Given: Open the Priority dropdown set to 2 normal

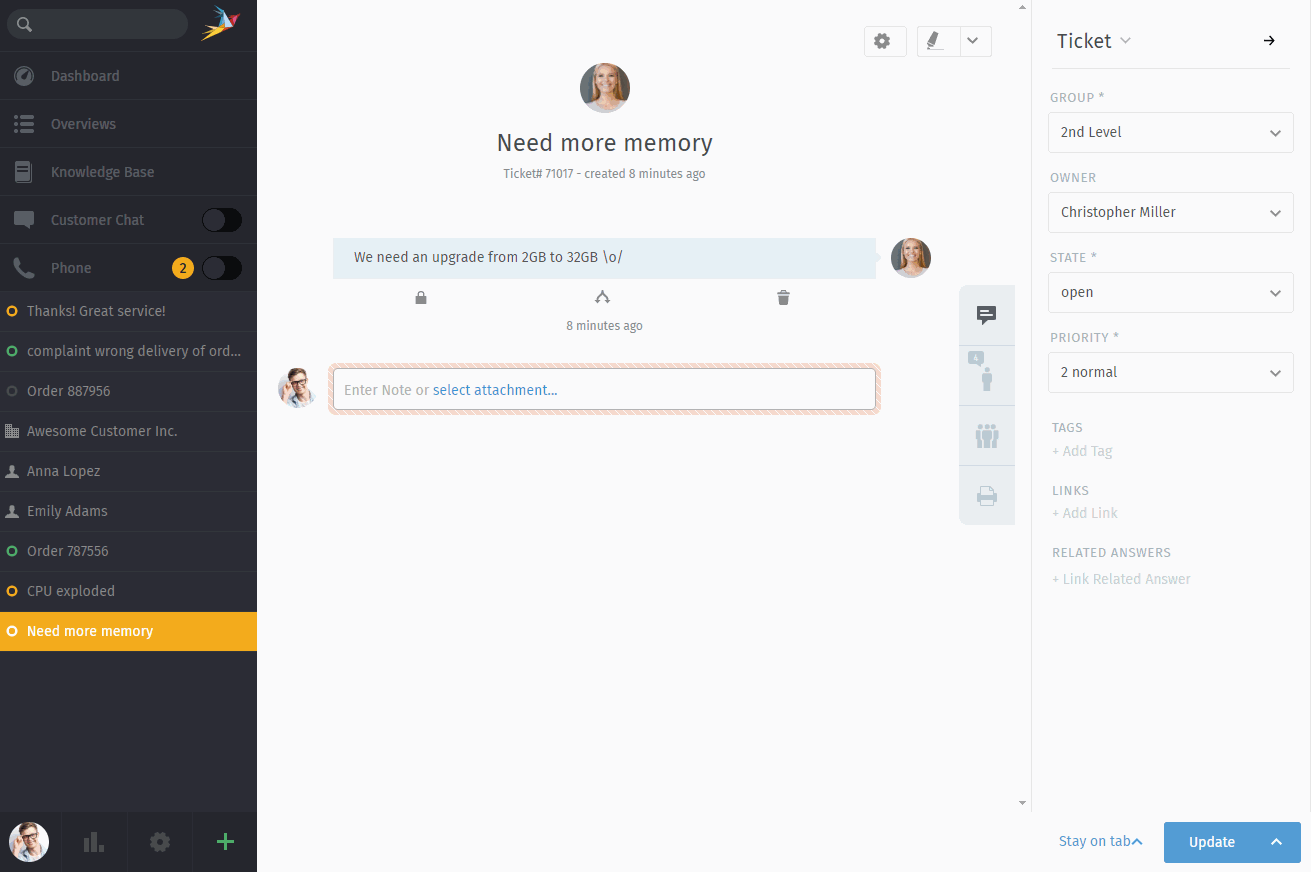Looking at the screenshot, I should pos(1170,372).
